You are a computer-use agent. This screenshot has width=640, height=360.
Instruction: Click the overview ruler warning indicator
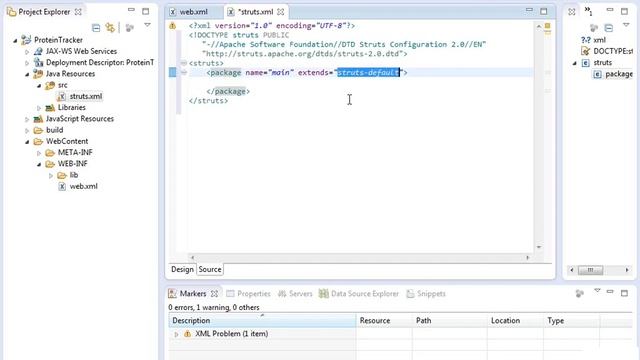point(548,26)
